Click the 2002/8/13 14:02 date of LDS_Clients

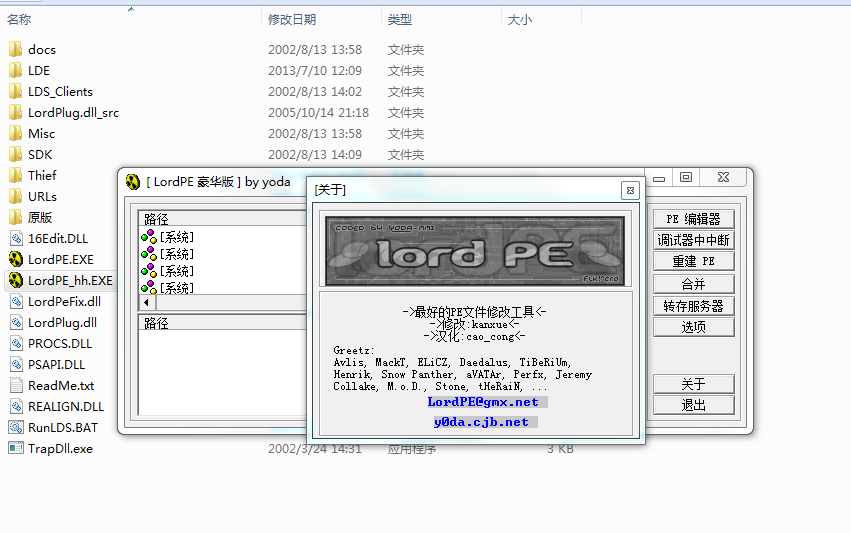pos(315,91)
